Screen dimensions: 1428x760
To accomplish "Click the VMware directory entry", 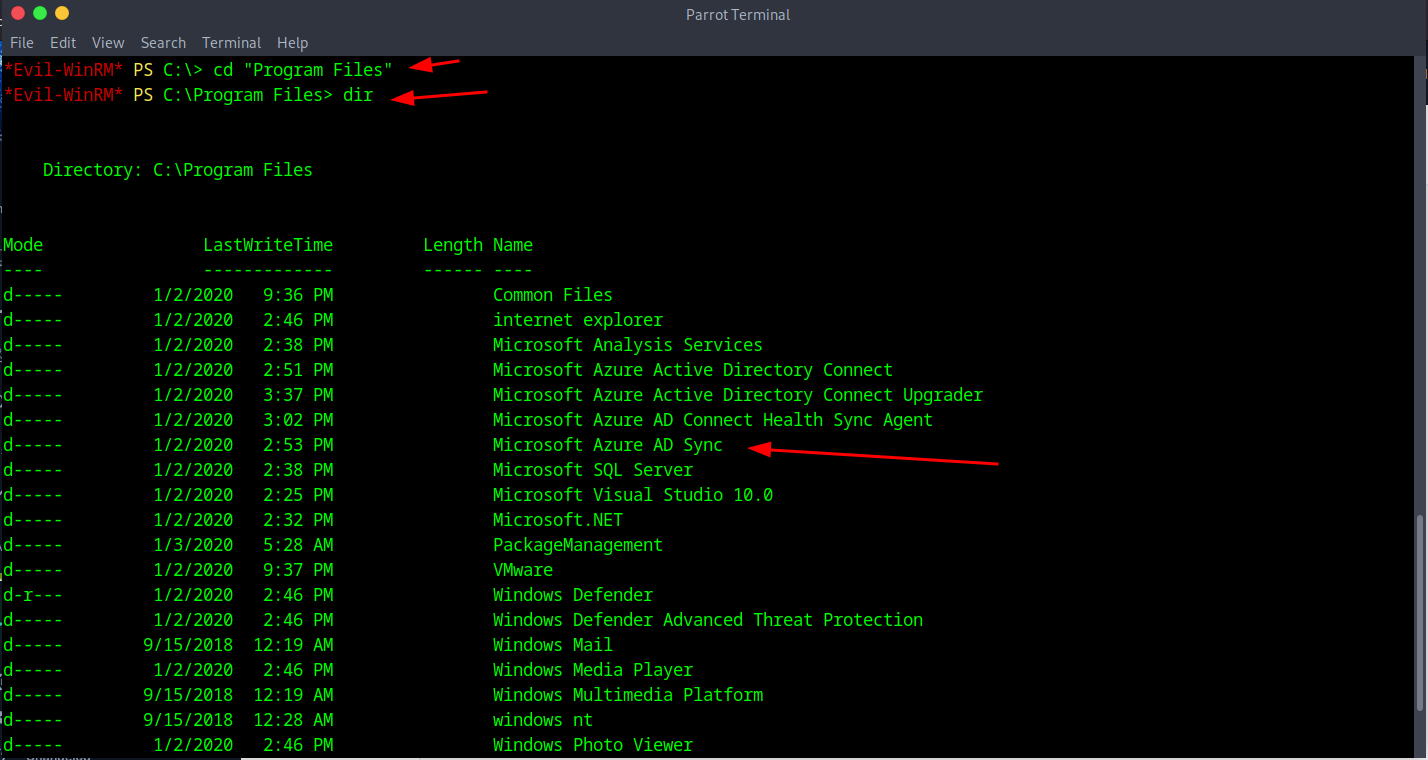I will pos(522,570).
